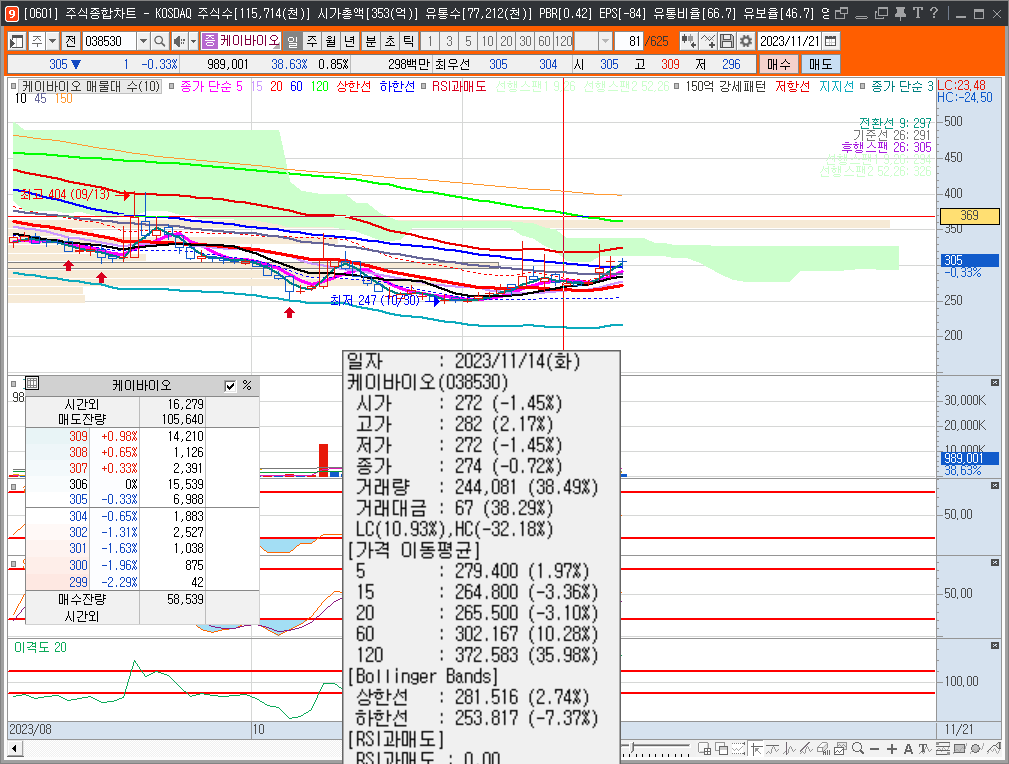Open help question mark icon

point(934,13)
